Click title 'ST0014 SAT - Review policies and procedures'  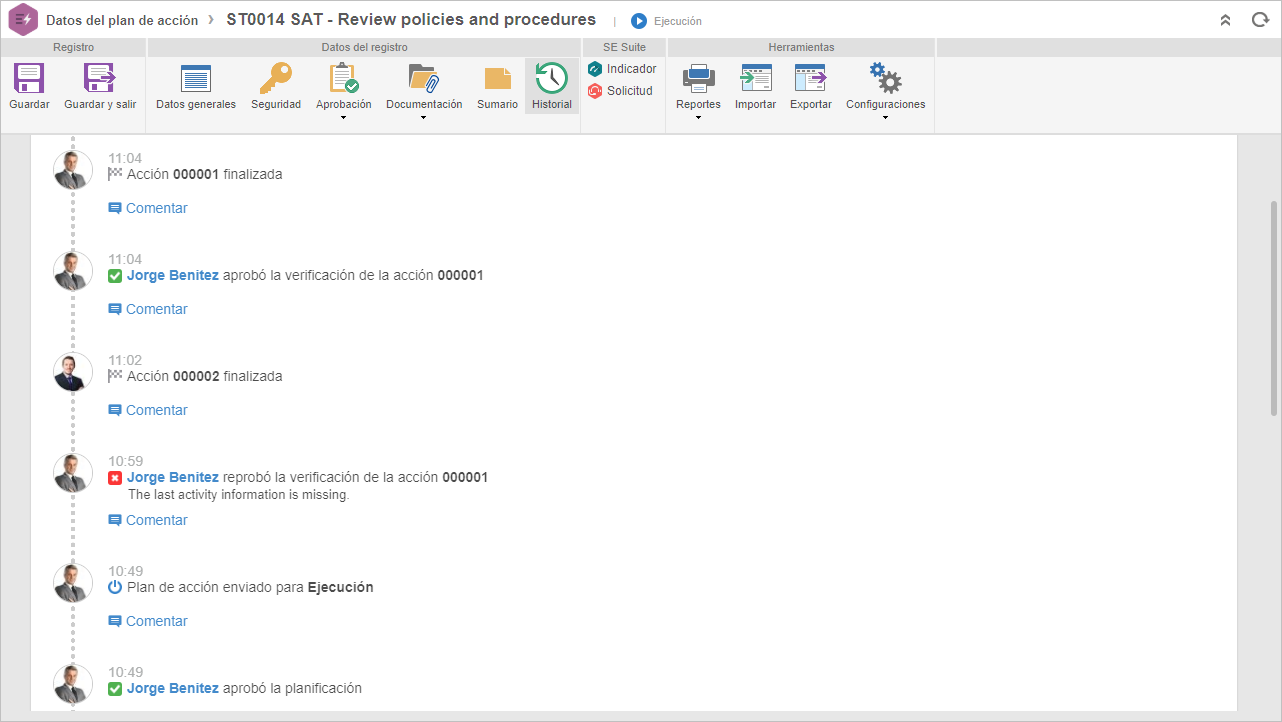[411, 20]
